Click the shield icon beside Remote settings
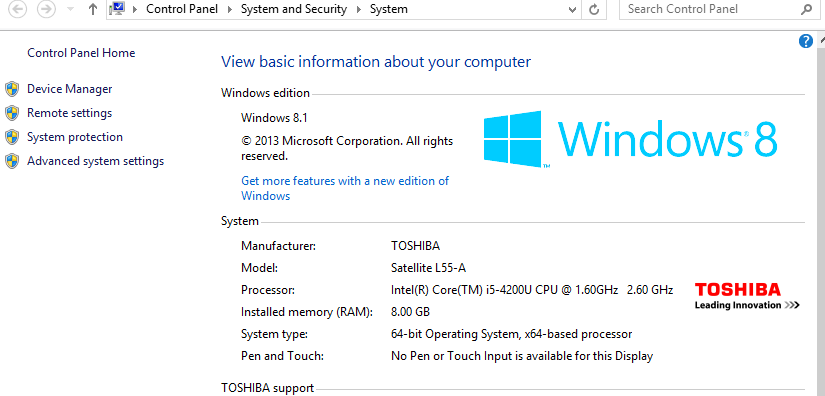Screen dimensions: 825x396 click(12, 113)
